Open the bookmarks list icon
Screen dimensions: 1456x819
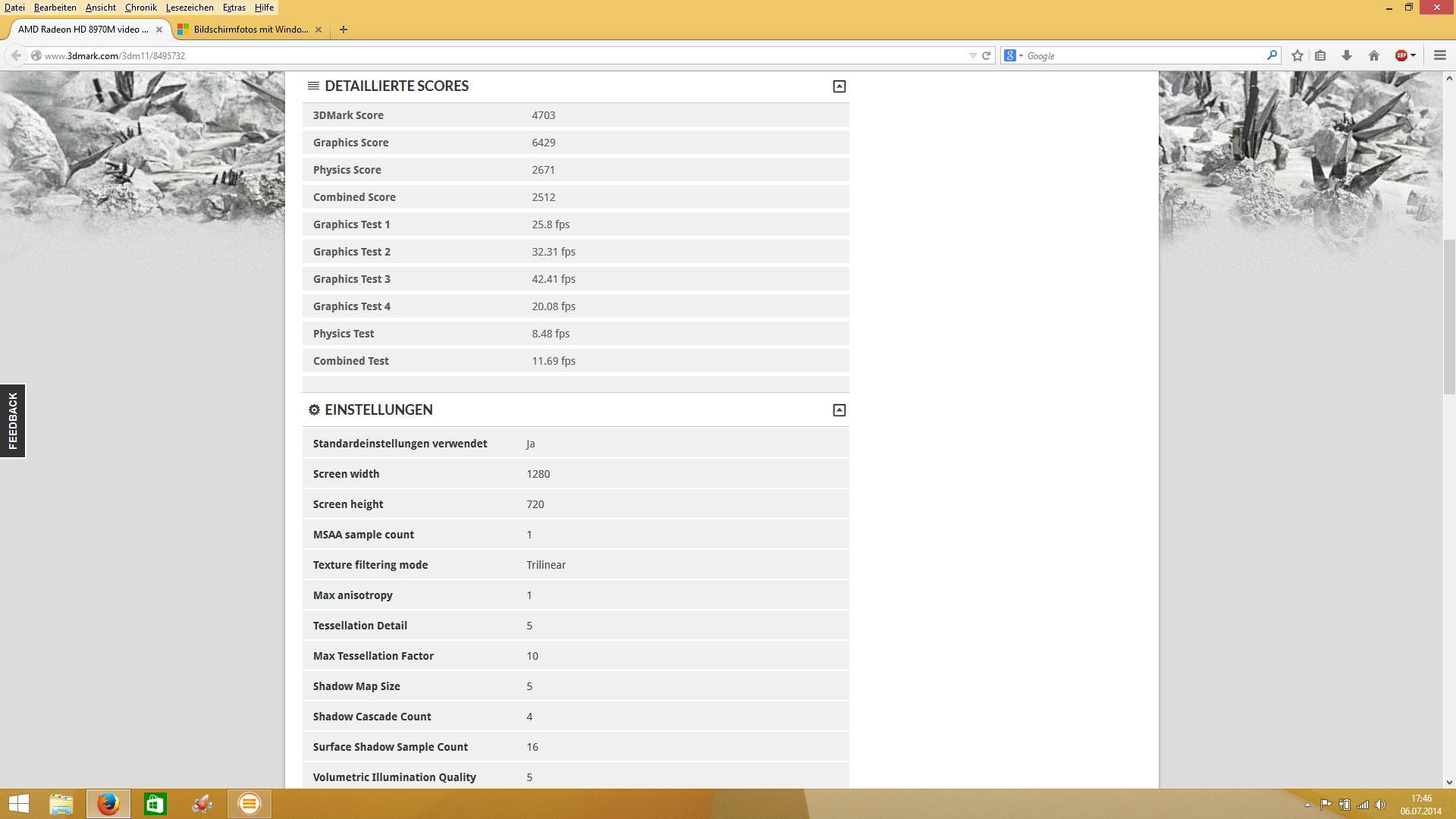1320,55
